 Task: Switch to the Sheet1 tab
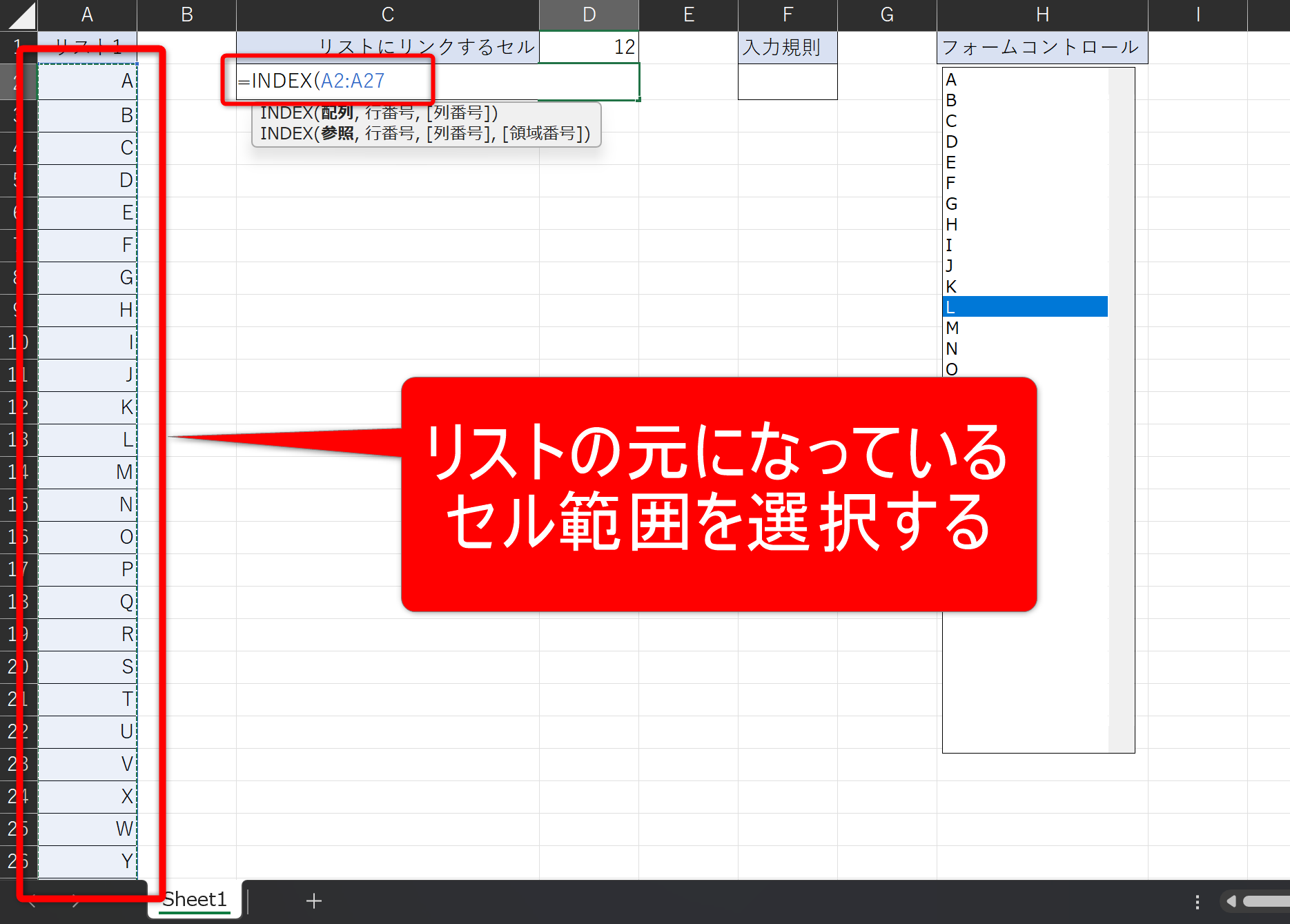pyautogui.click(x=195, y=900)
